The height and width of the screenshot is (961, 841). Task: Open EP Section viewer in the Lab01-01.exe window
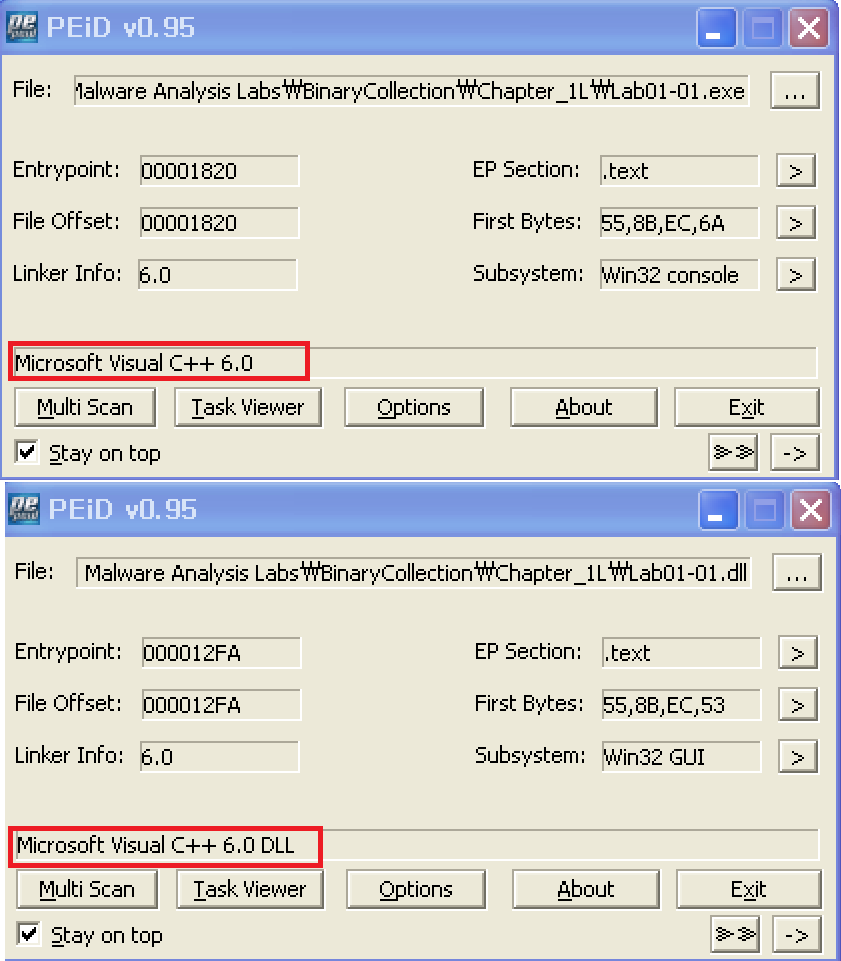[x=795, y=170]
